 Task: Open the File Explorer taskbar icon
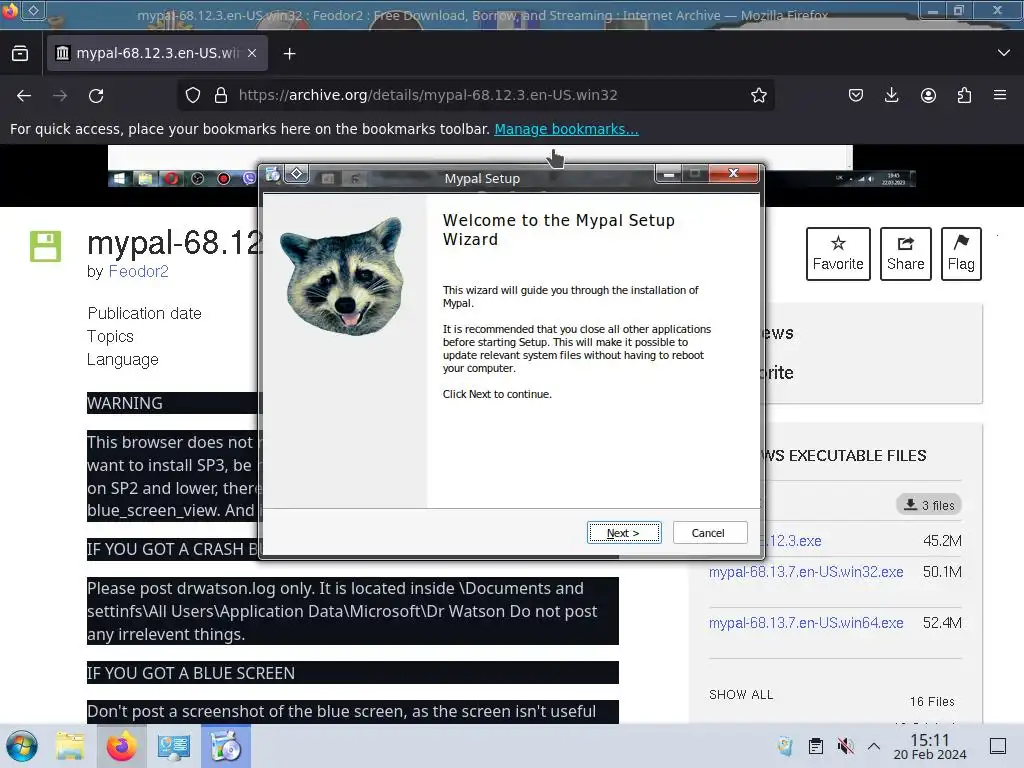tap(70, 746)
